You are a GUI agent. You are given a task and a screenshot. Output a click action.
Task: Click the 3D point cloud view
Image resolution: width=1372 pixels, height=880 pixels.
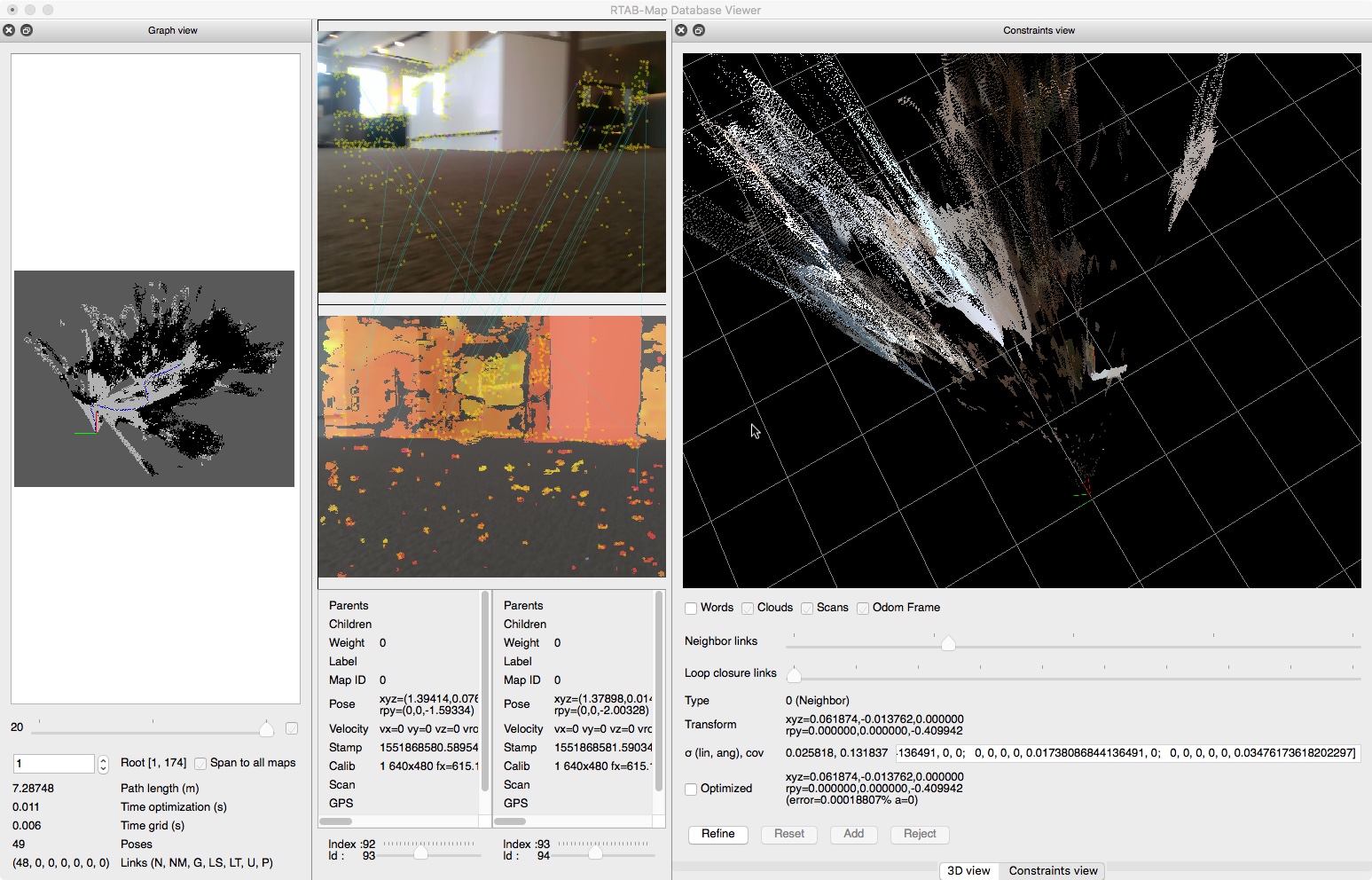1022,320
